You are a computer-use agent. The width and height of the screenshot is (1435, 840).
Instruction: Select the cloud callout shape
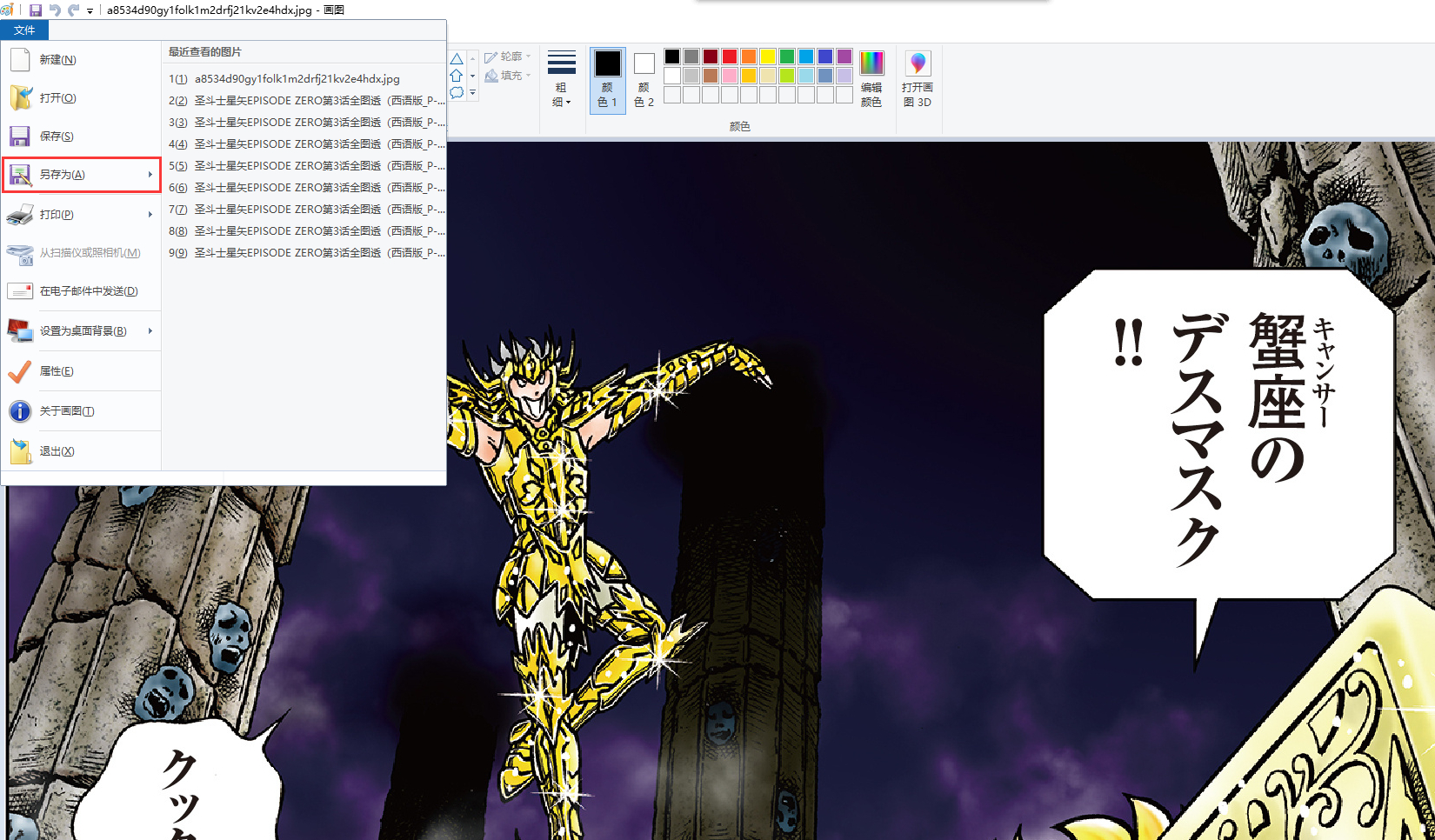coord(457,92)
